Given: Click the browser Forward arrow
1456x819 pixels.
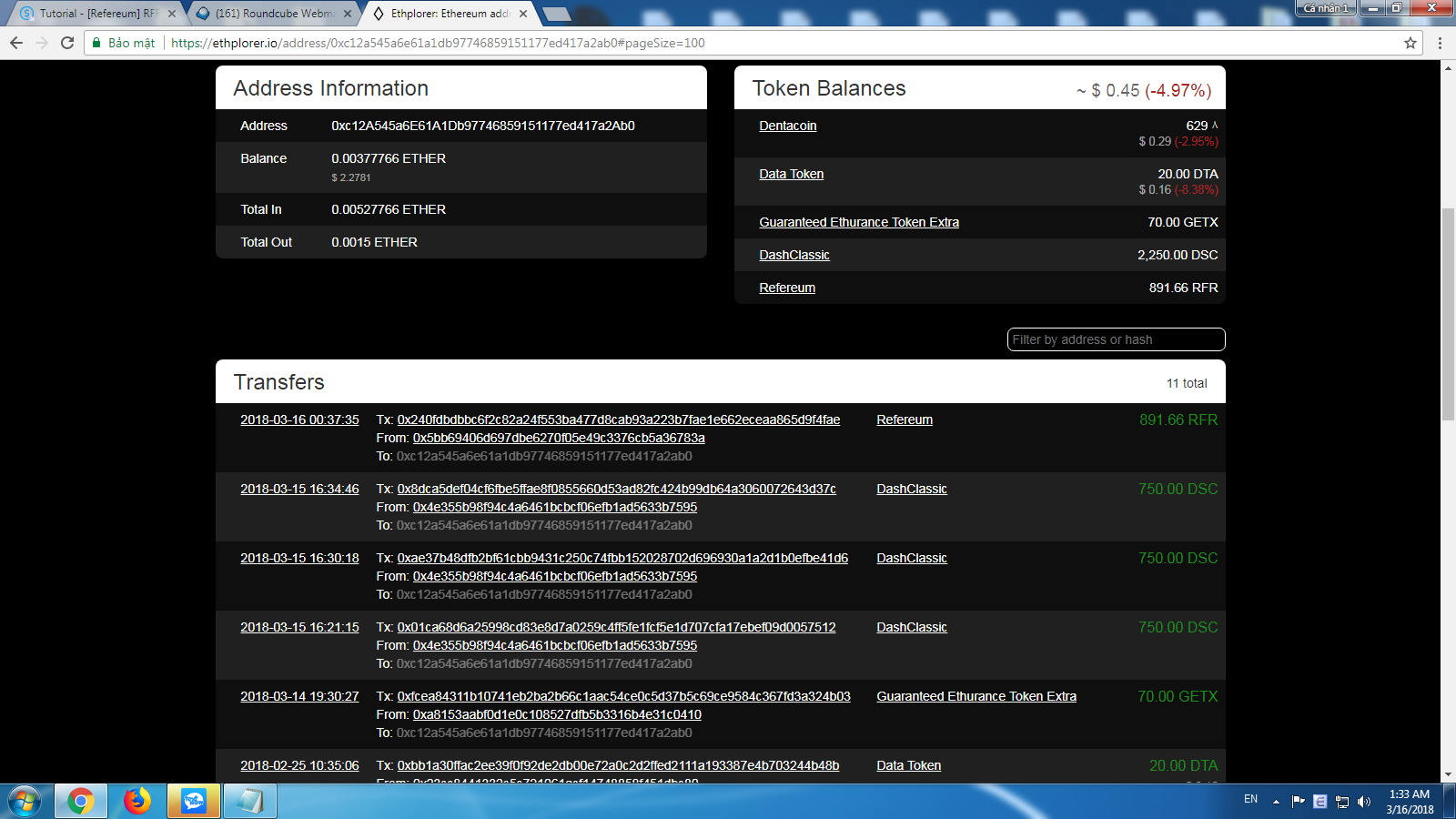Looking at the screenshot, I should coord(42,43).
